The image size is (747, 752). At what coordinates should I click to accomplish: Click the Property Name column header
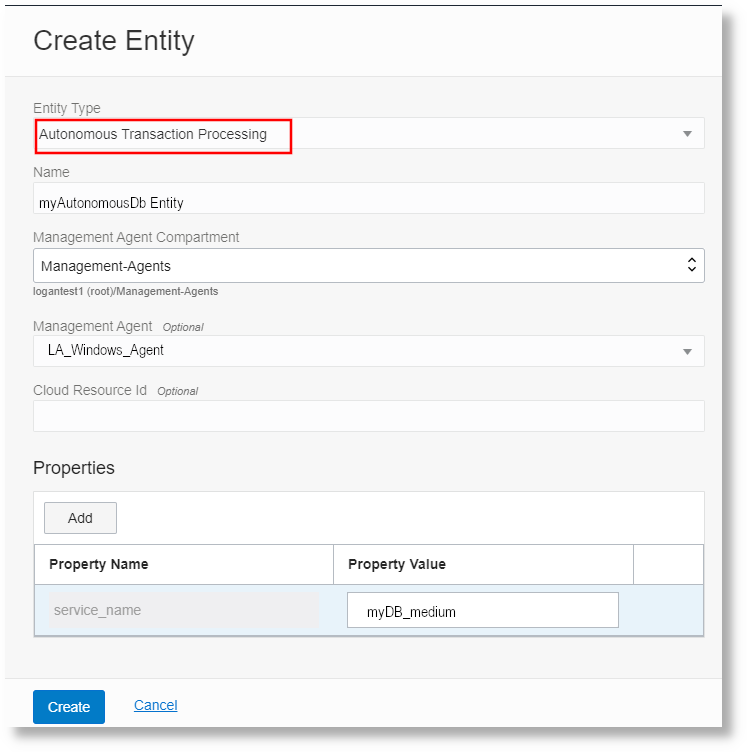click(99, 564)
